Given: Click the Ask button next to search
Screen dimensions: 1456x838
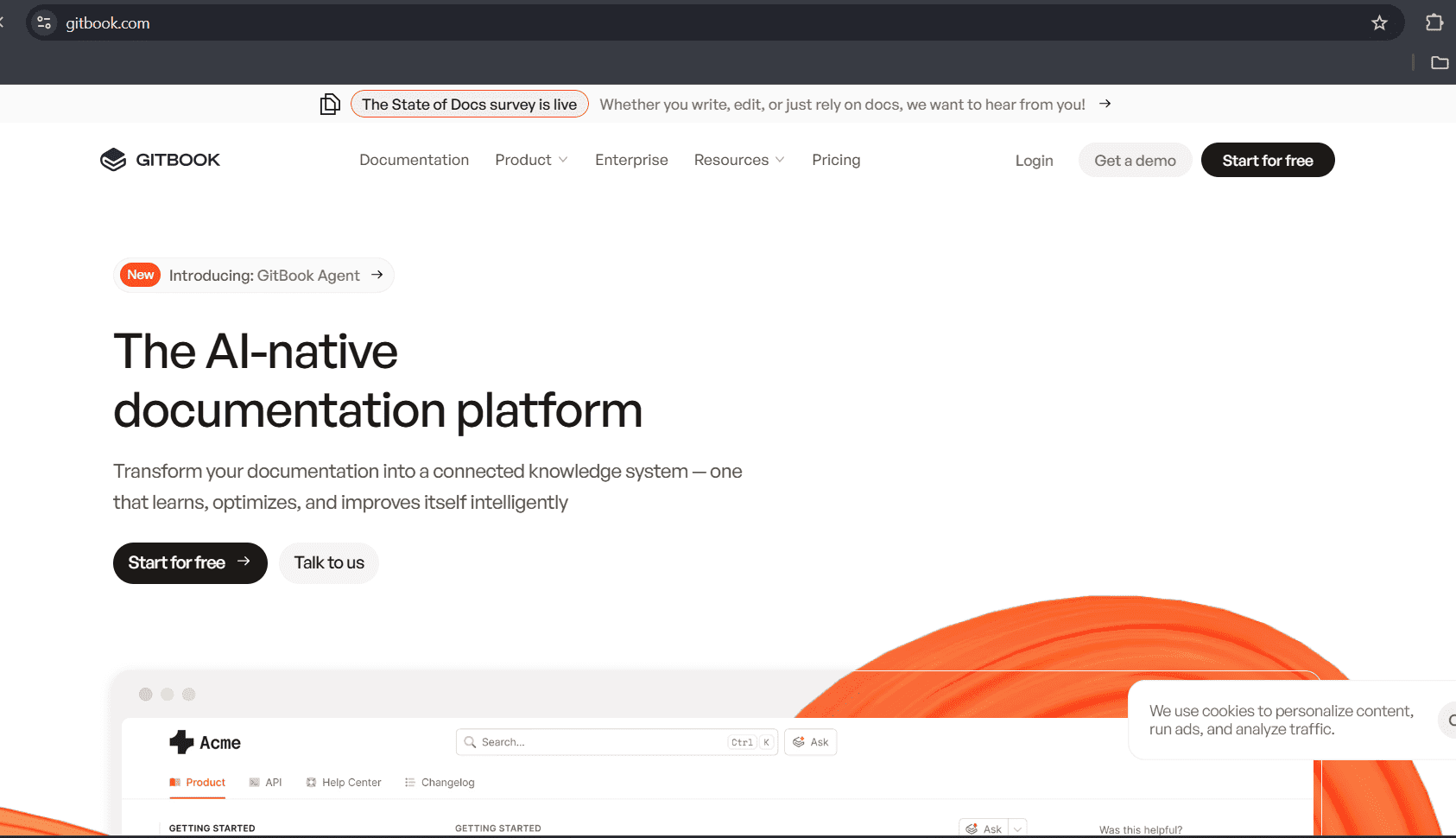Looking at the screenshot, I should pyautogui.click(x=810, y=742).
